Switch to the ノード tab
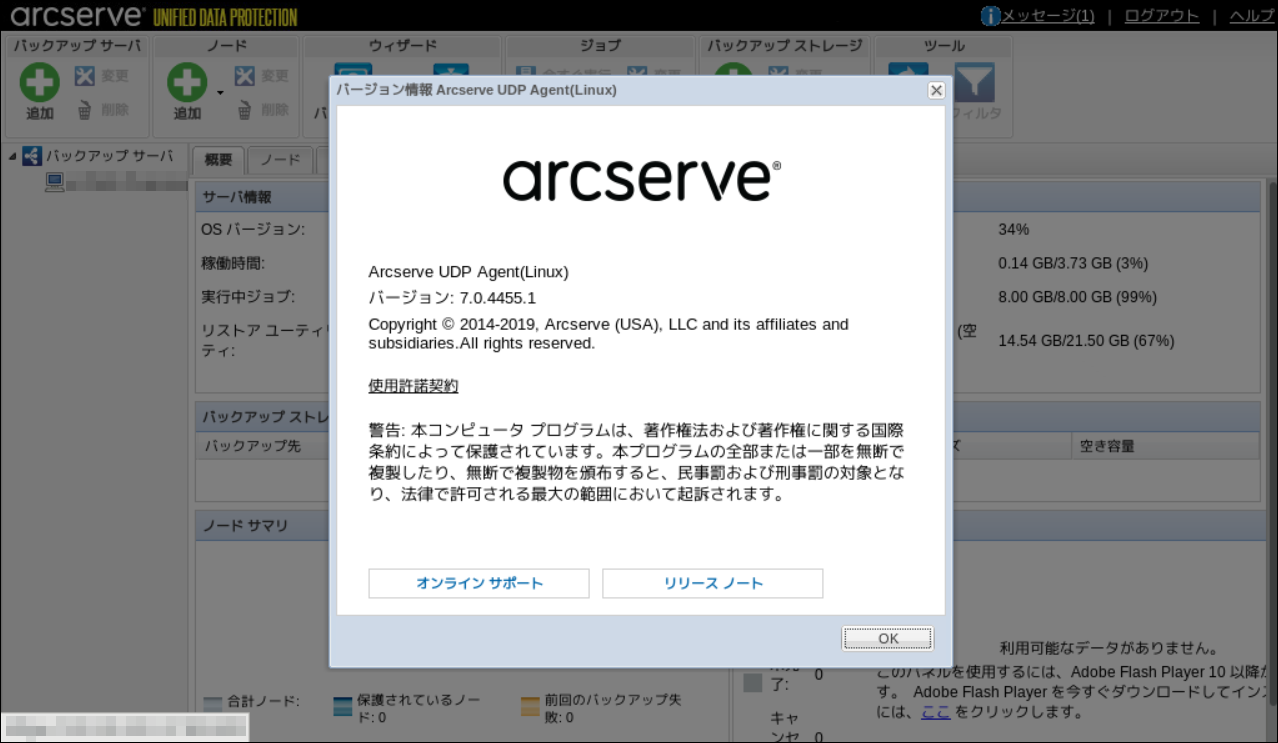The height and width of the screenshot is (743, 1278). (x=280, y=160)
